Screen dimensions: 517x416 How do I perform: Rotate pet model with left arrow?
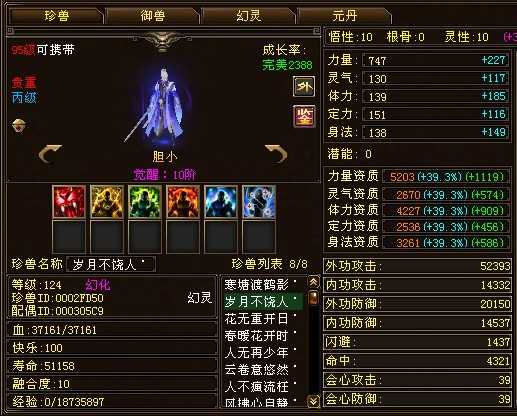[x=50, y=154]
